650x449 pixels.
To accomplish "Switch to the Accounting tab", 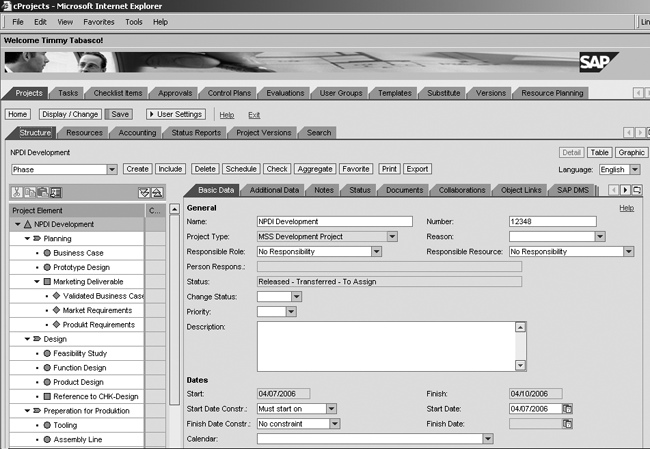I will pos(137,133).
